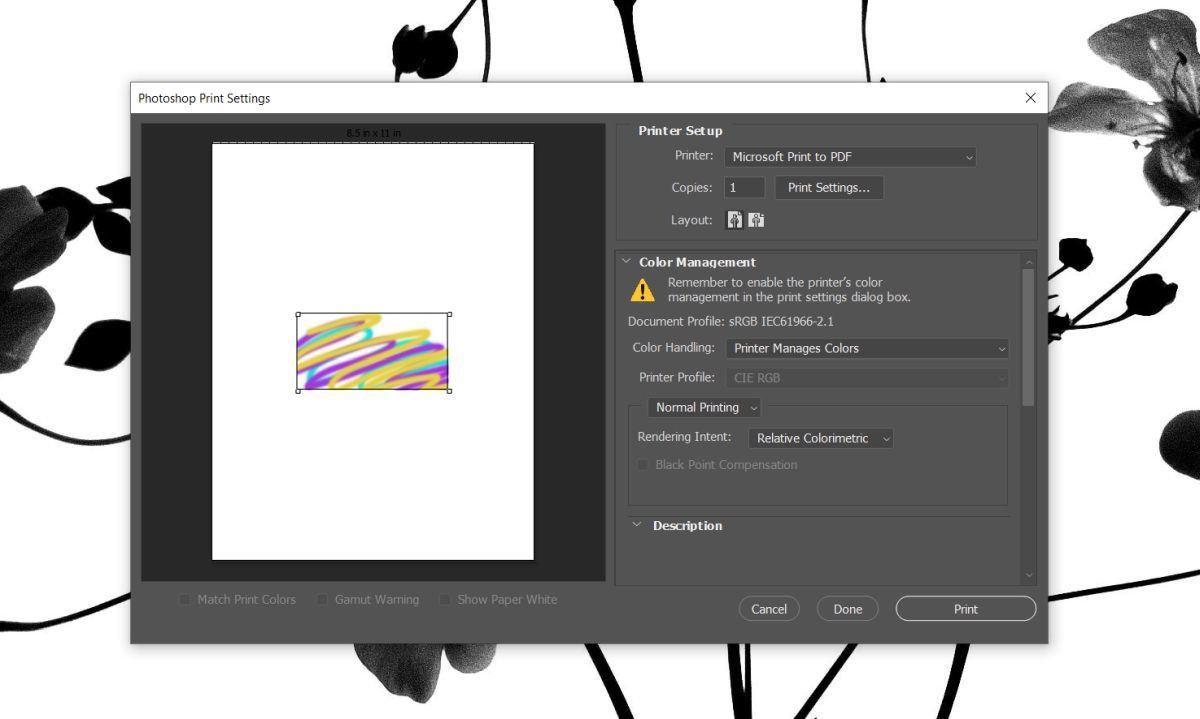This screenshot has width=1200, height=719.
Task: Click the Printer Setup section header
Action: (x=680, y=130)
